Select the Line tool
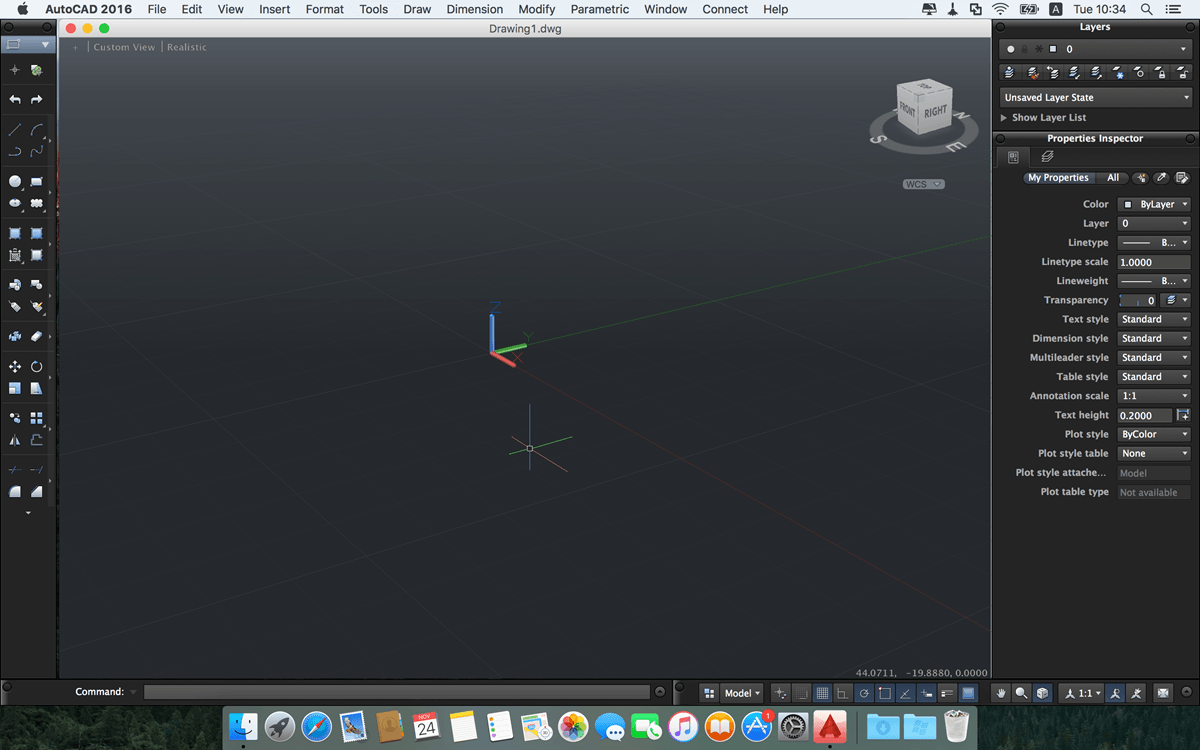 [15, 129]
